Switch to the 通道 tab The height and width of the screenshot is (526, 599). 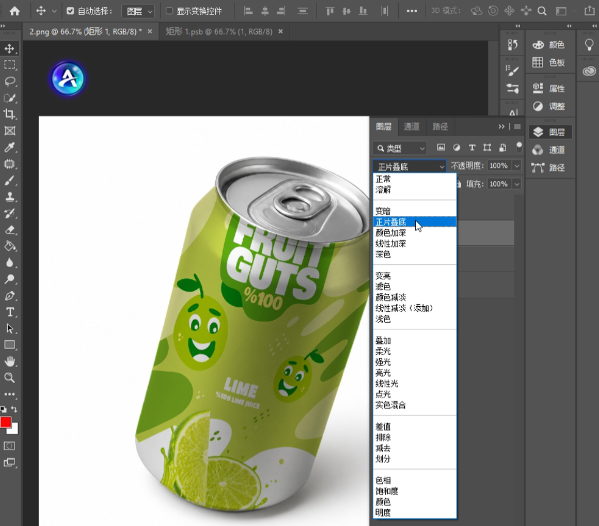point(411,126)
